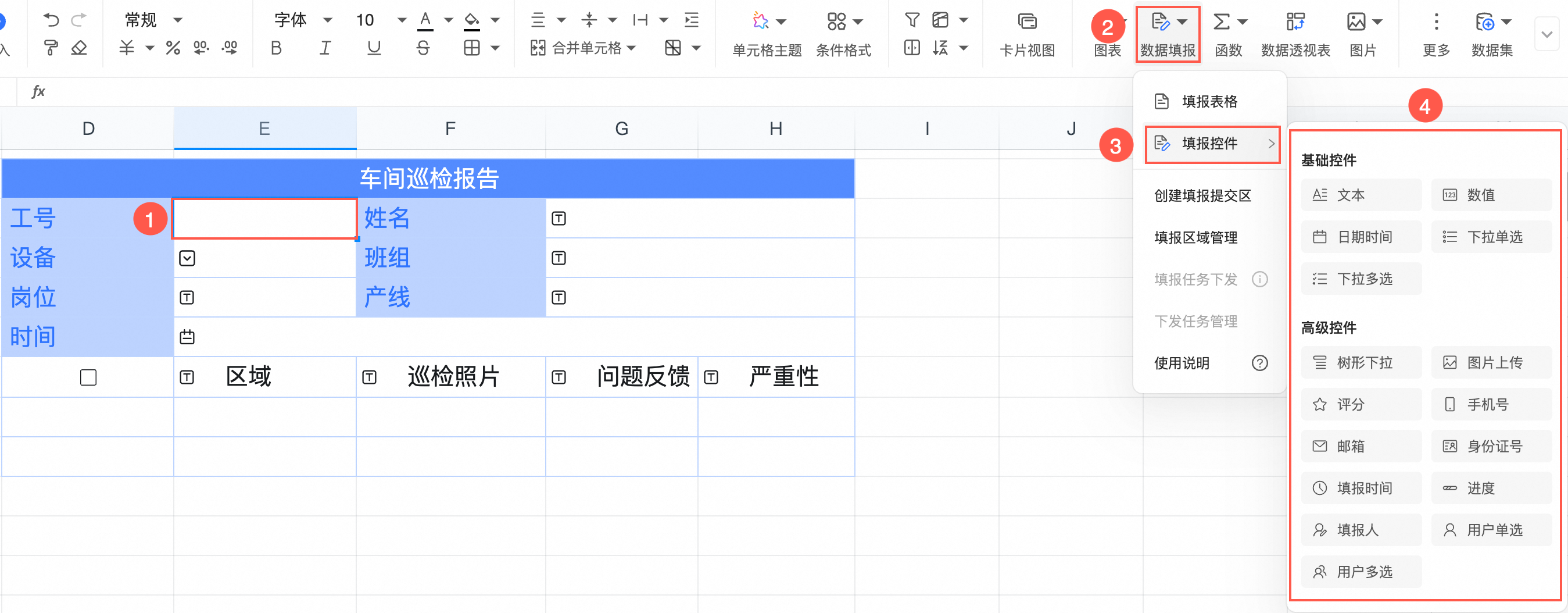Choose the 身份证号 control
The image size is (1568, 613).
pyautogui.click(x=1491, y=447)
